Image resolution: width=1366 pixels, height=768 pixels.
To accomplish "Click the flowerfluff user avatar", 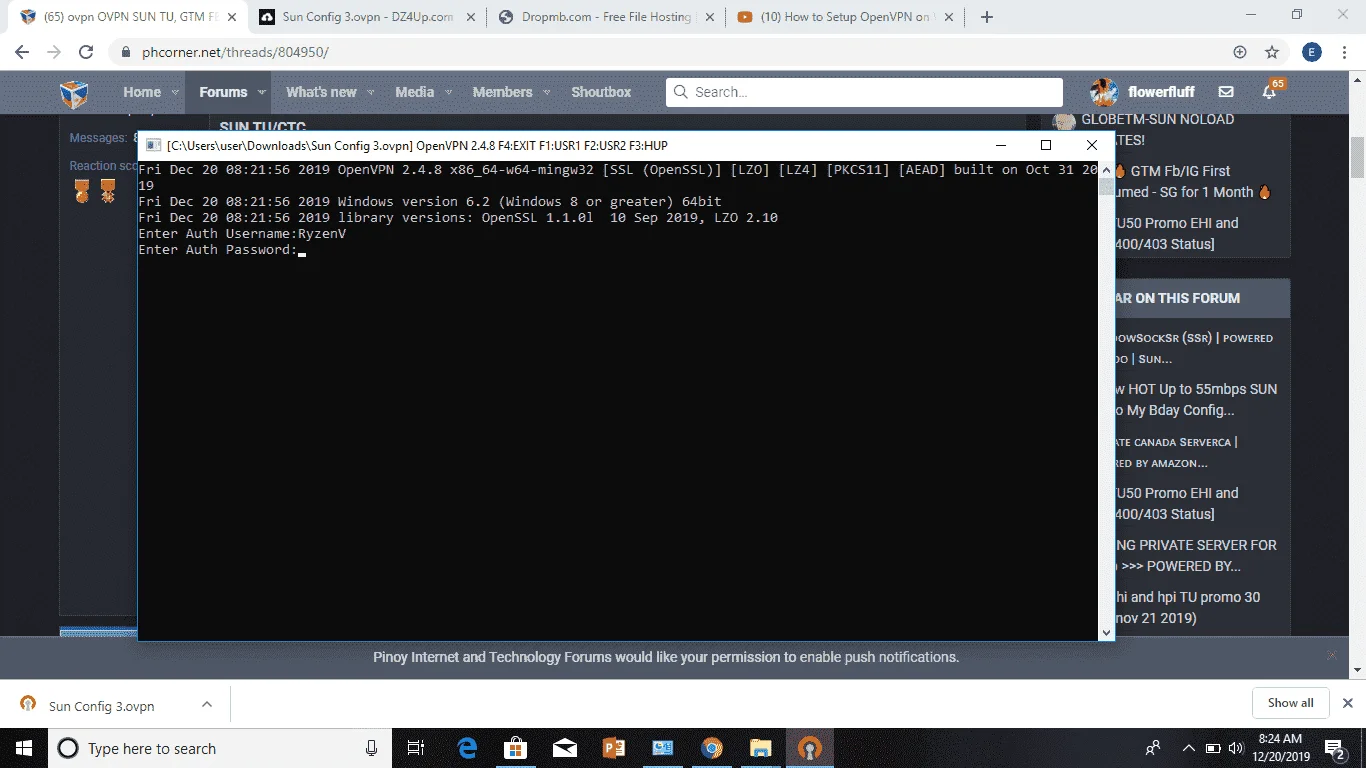I will pyautogui.click(x=1104, y=92).
